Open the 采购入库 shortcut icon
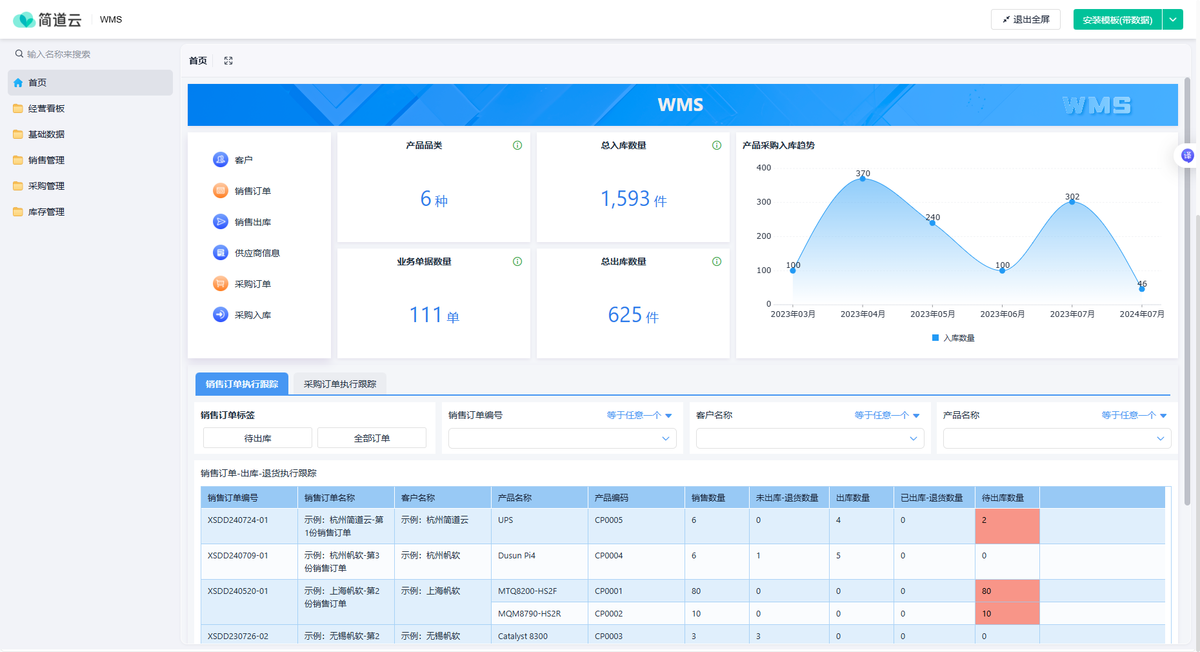 [x=220, y=315]
